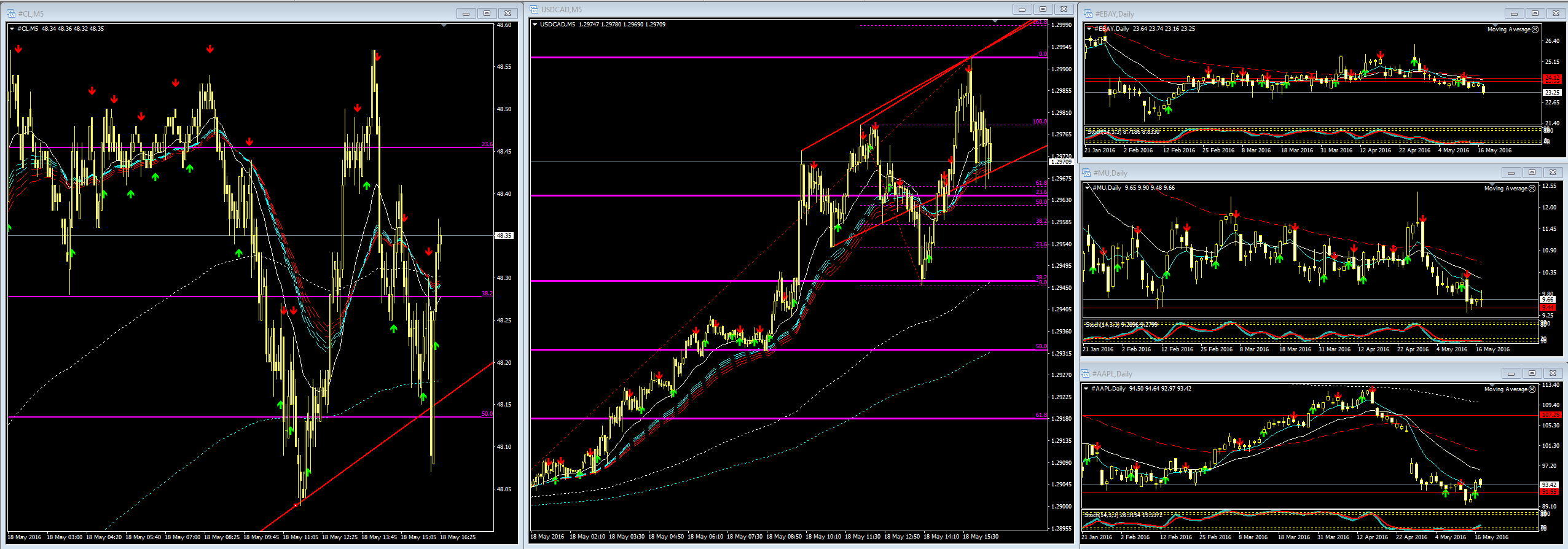Restore the #CL,M5 chart window

pyautogui.click(x=487, y=14)
